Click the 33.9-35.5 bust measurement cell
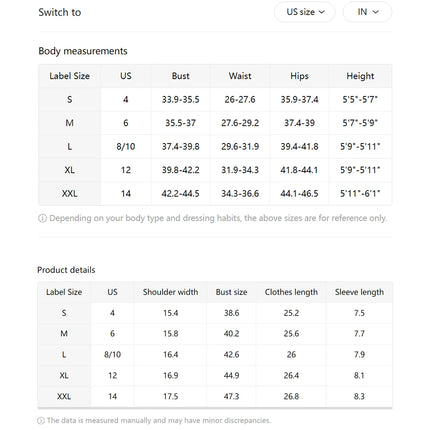Screen dimensions: 430x430 [x=181, y=99]
